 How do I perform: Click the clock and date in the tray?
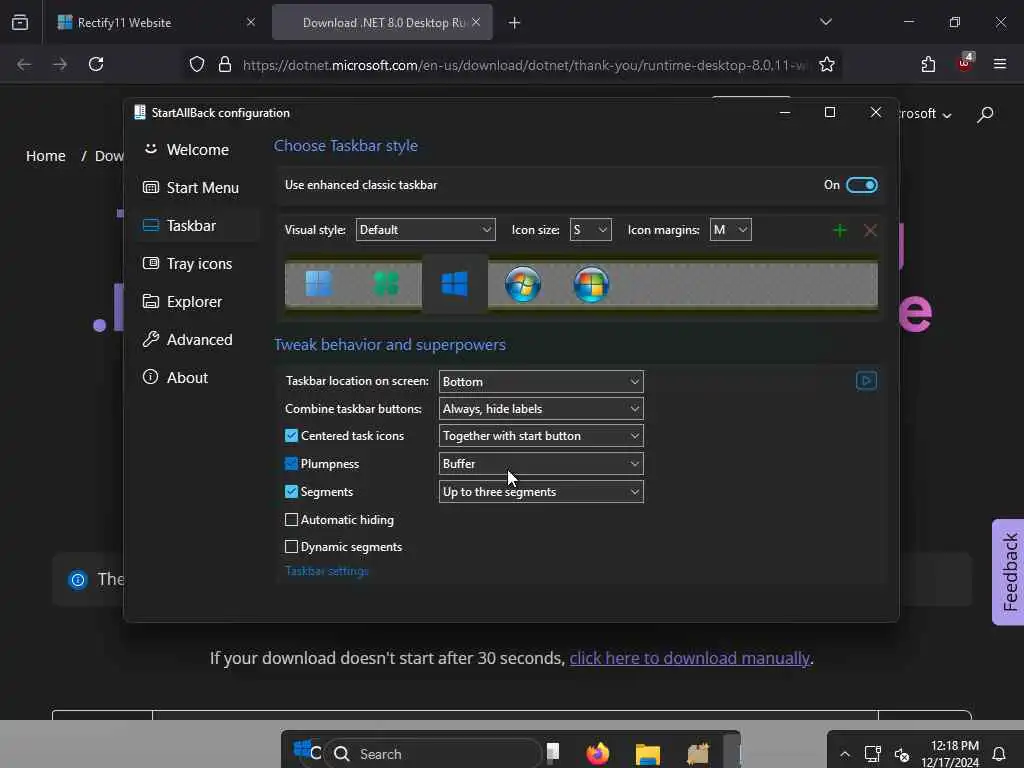pos(950,754)
